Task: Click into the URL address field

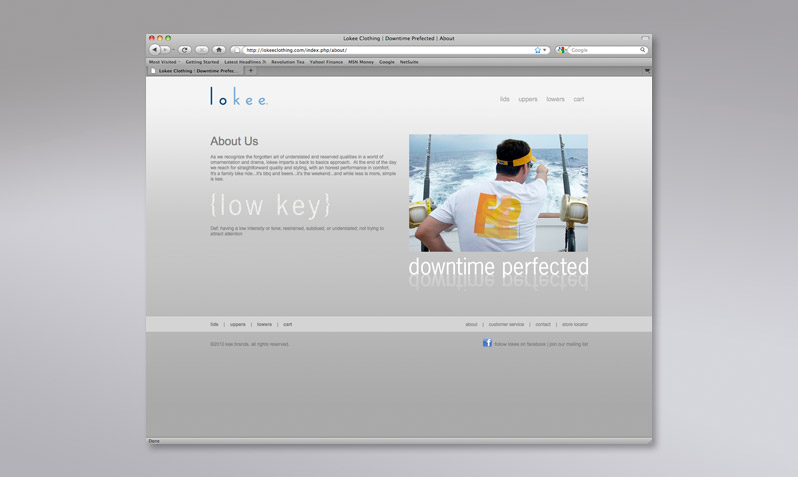Action: 389,50
